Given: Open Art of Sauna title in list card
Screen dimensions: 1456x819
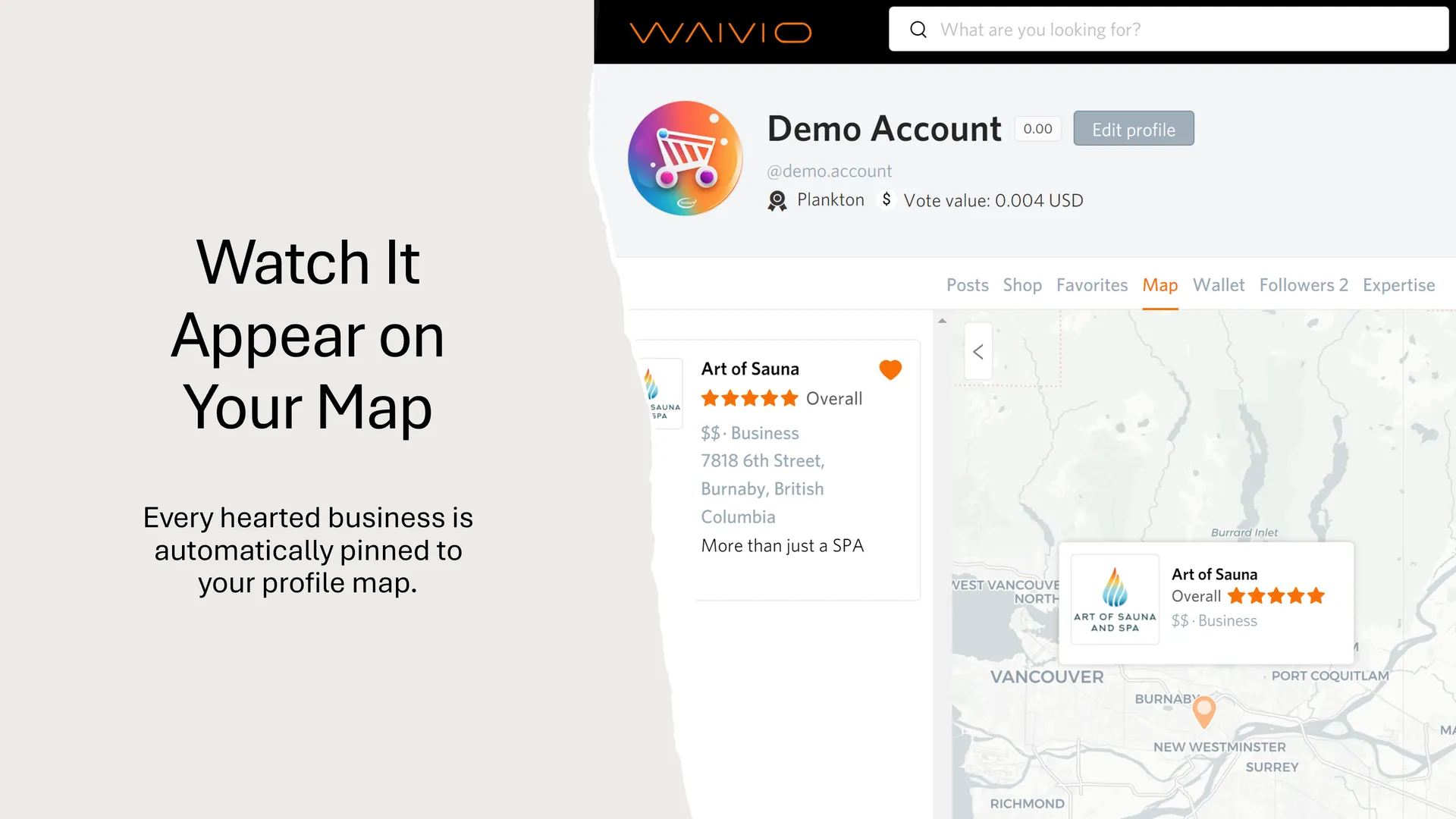Looking at the screenshot, I should click(x=750, y=369).
